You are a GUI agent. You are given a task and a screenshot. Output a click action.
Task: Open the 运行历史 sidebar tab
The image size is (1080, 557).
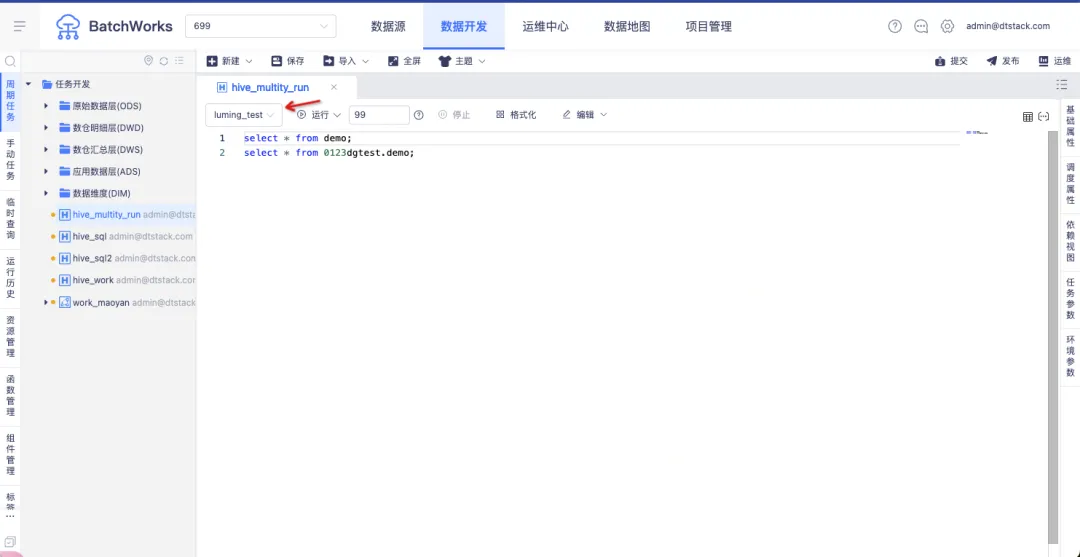10,278
